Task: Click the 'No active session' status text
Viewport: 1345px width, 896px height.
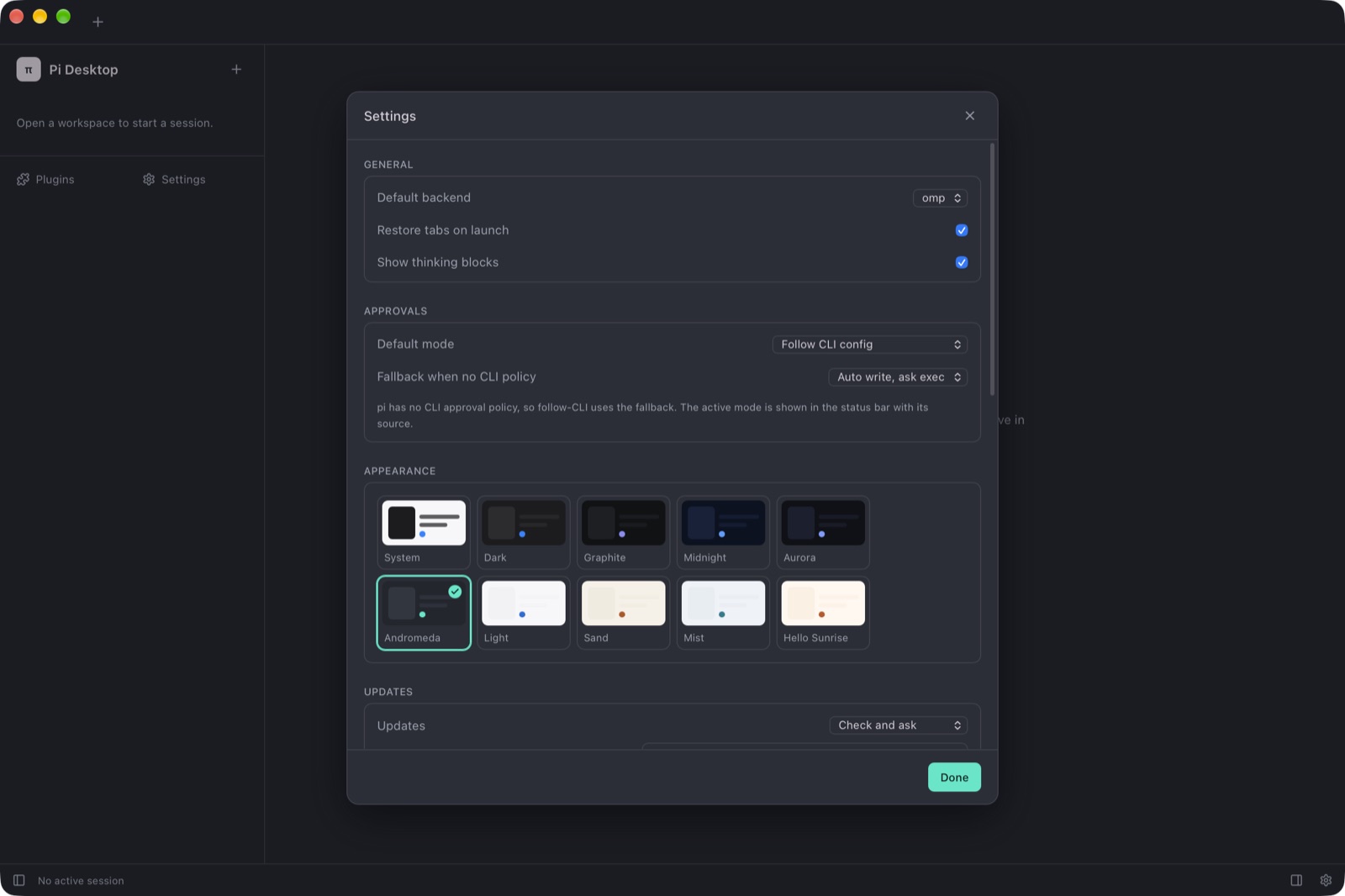Action: (x=81, y=881)
